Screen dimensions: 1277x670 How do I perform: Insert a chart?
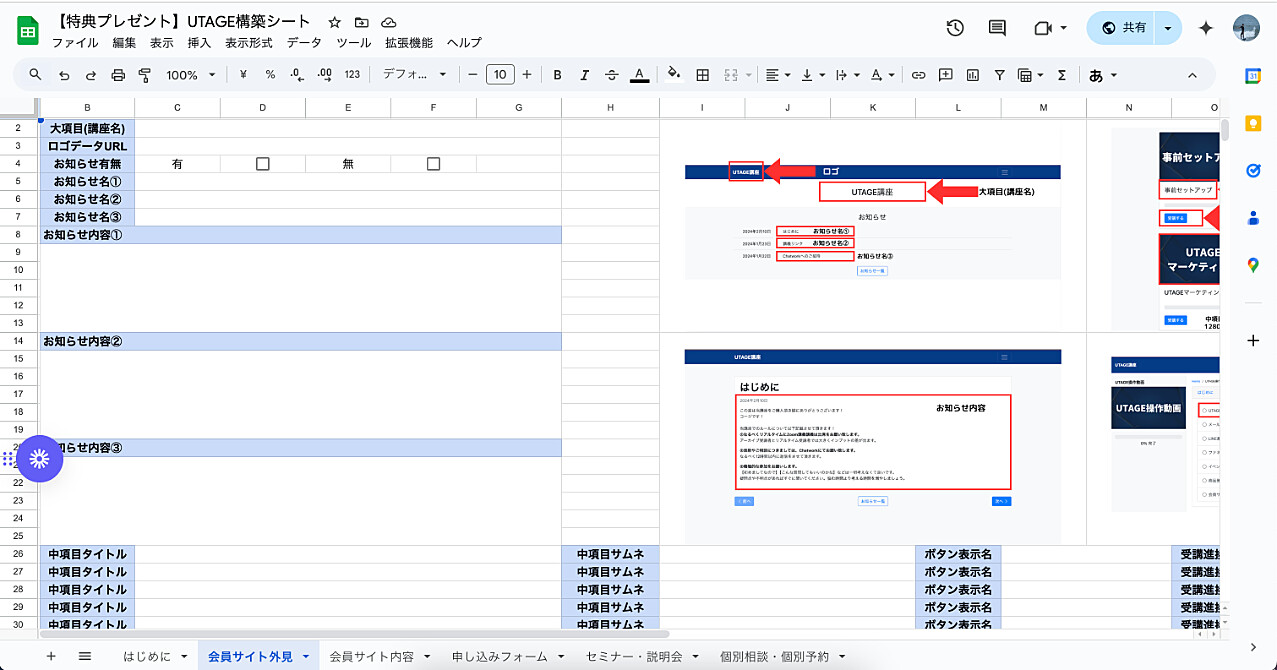pyautogui.click(x=972, y=75)
